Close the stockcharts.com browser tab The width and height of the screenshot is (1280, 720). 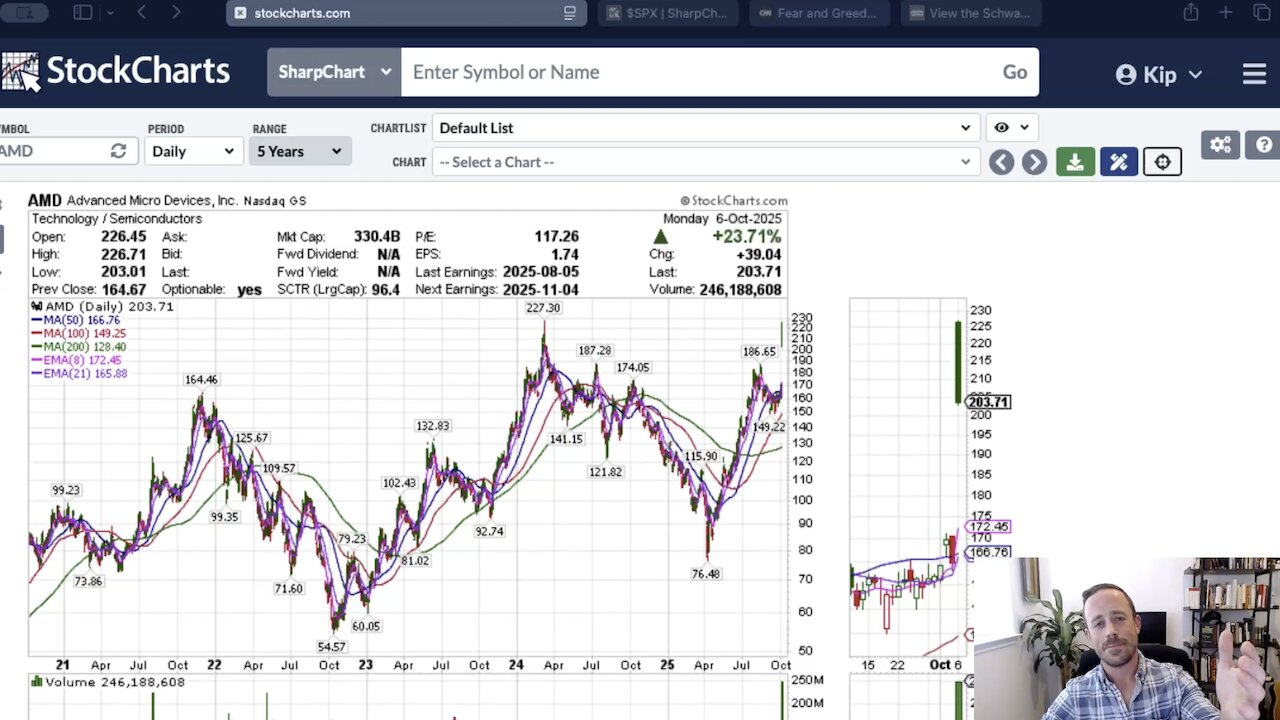(x=240, y=13)
